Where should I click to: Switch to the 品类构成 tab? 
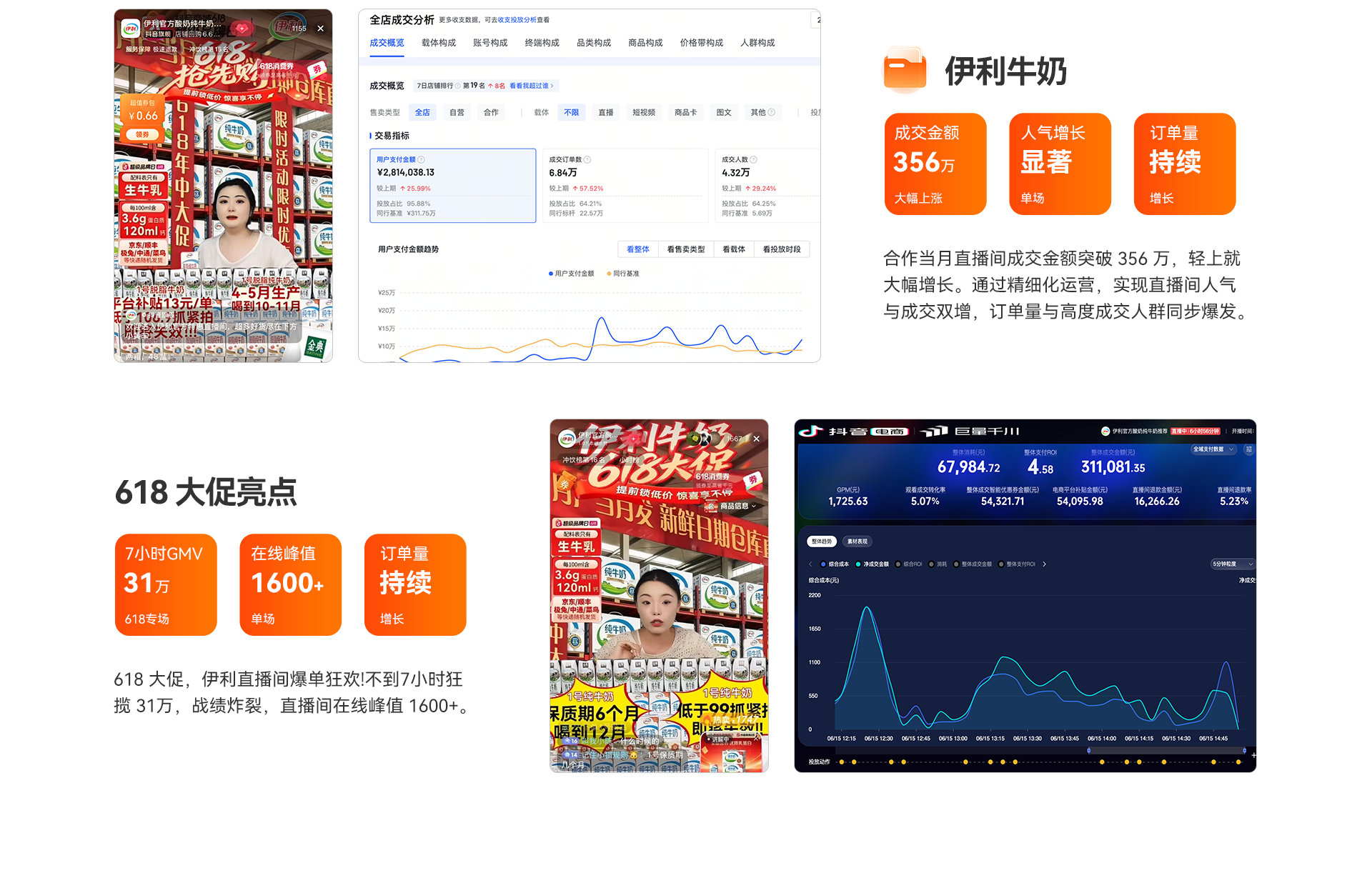[594, 43]
